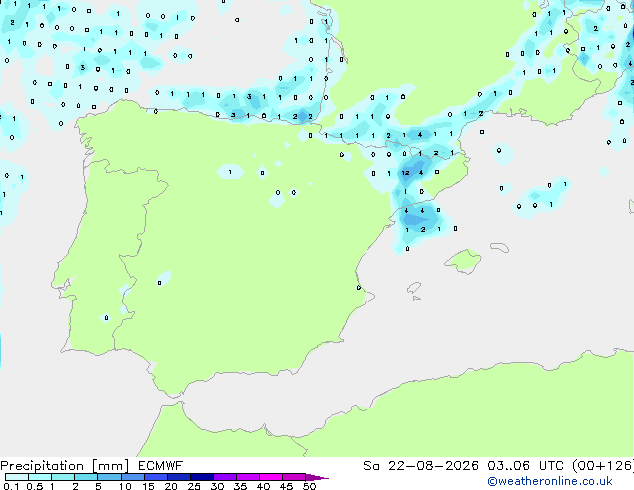Click the date 'Sa 22-08-2026'
This screenshot has width=634, height=490.
pyautogui.click(x=421, y=466)
